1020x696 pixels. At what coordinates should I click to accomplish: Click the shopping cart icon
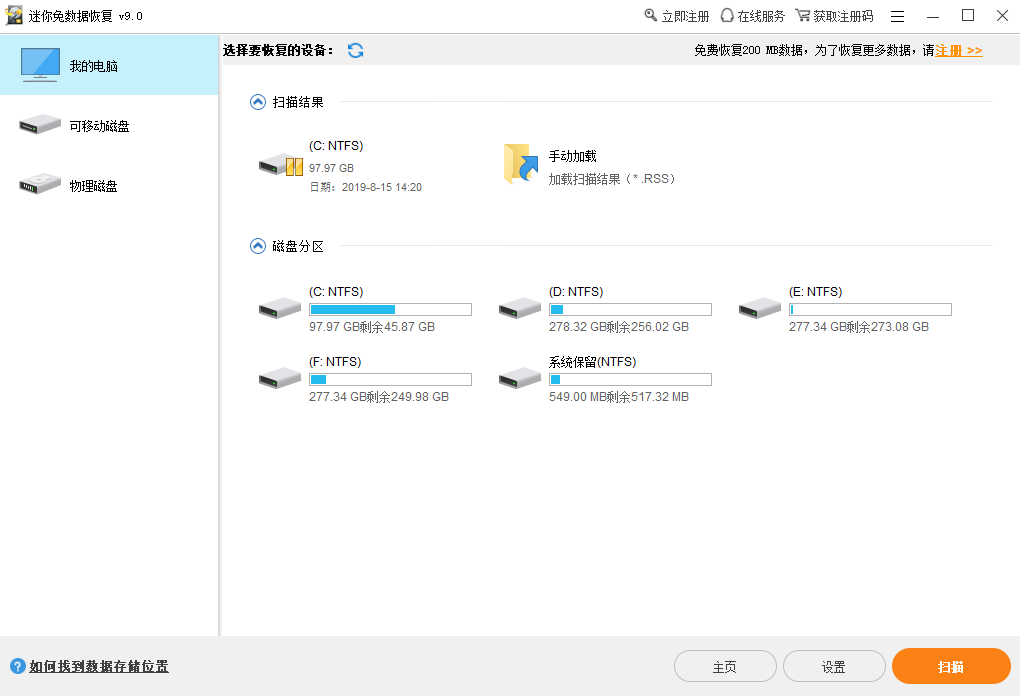tap(803, 15)
